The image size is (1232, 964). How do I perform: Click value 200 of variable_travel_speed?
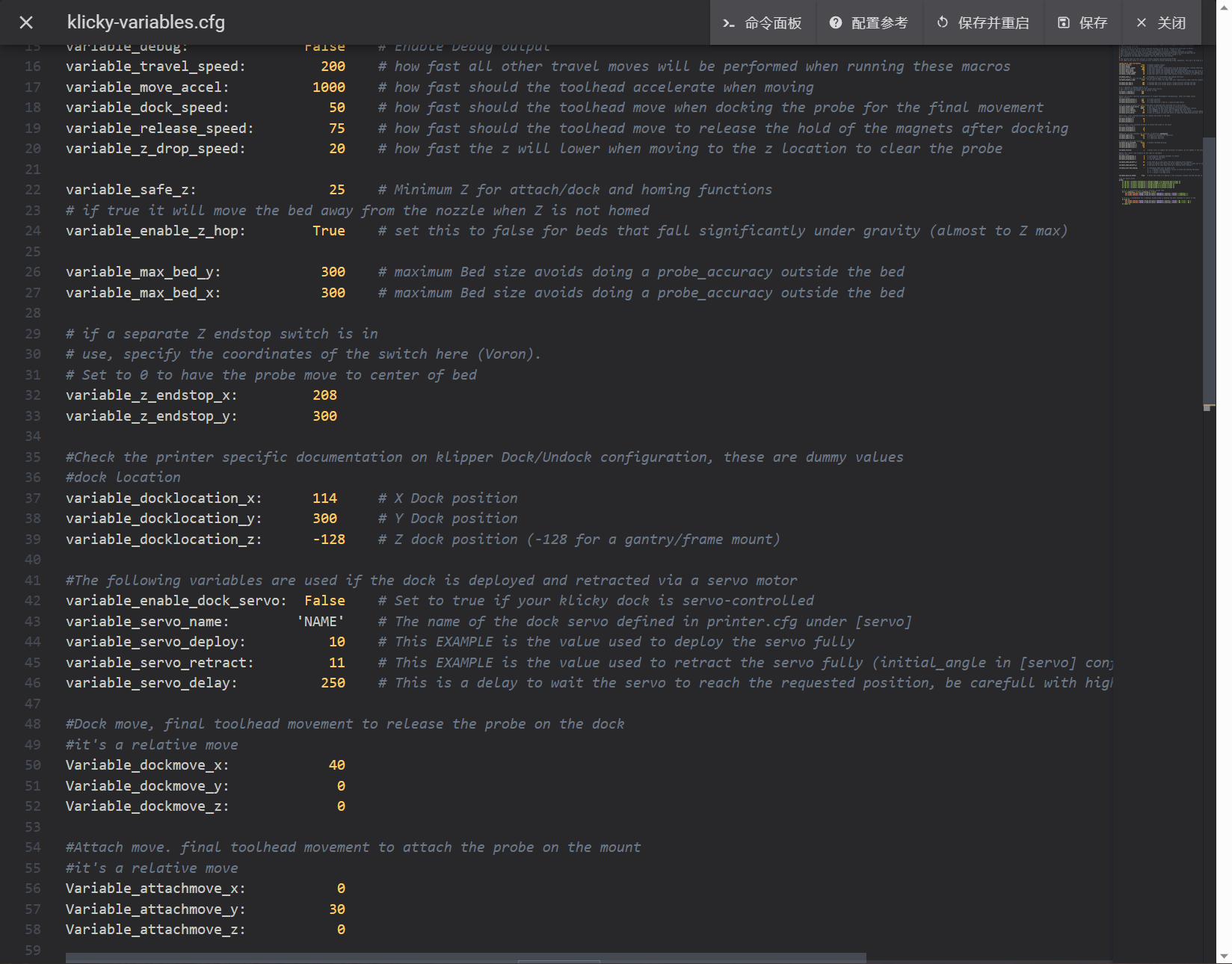333,67
